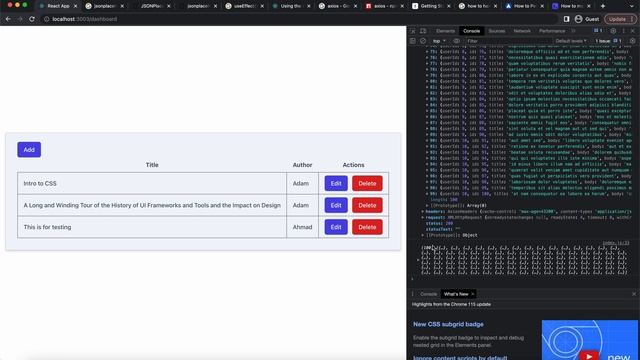Click the Author column header

302,165
